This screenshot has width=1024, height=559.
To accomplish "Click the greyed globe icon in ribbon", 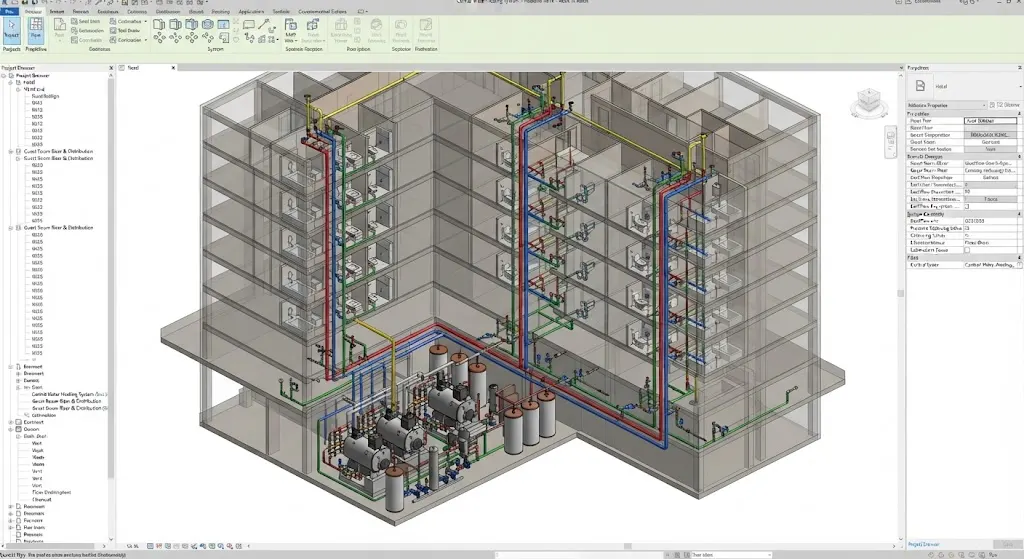I will point(376,26).
